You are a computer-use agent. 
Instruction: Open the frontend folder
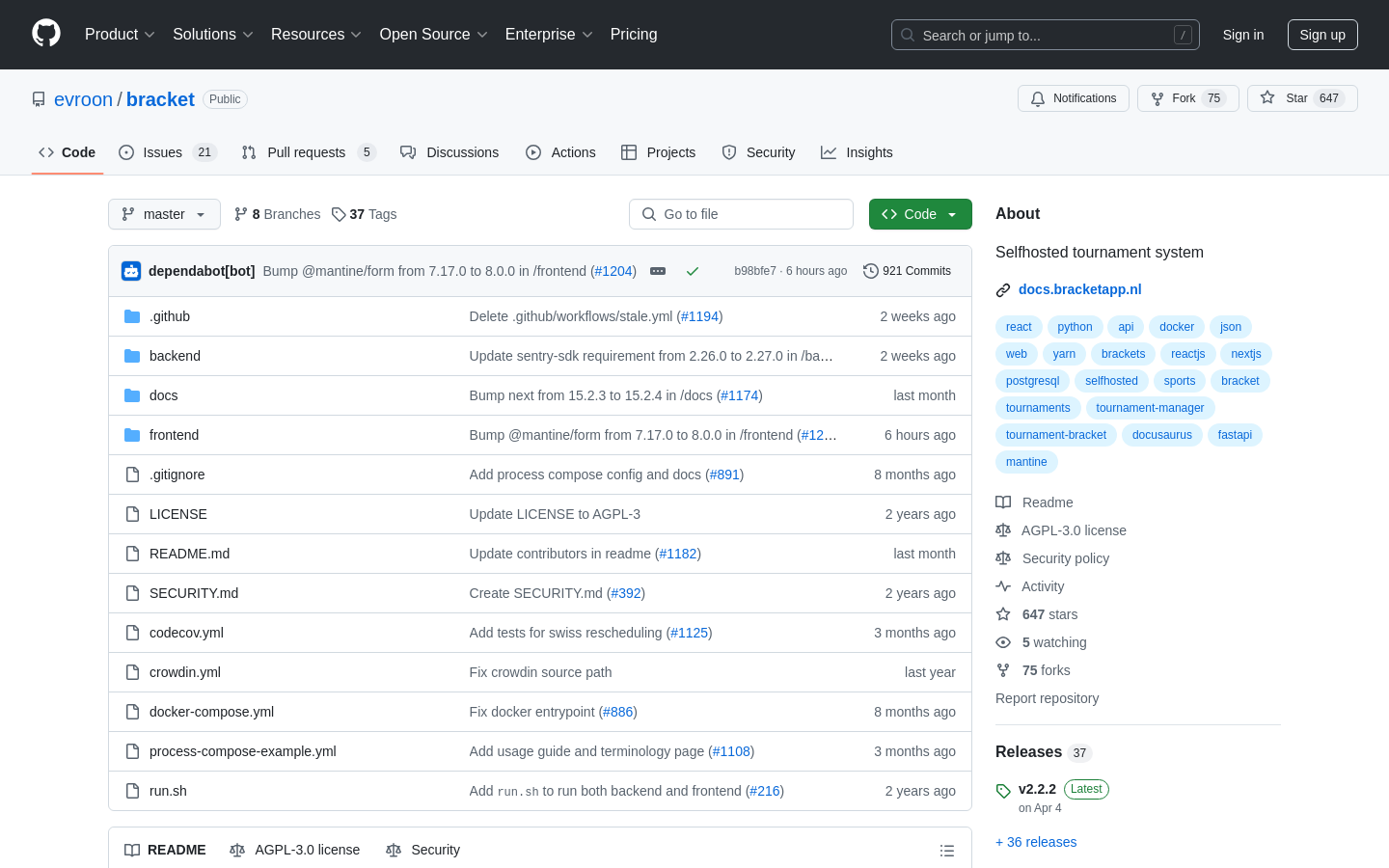tap(174, 435)
